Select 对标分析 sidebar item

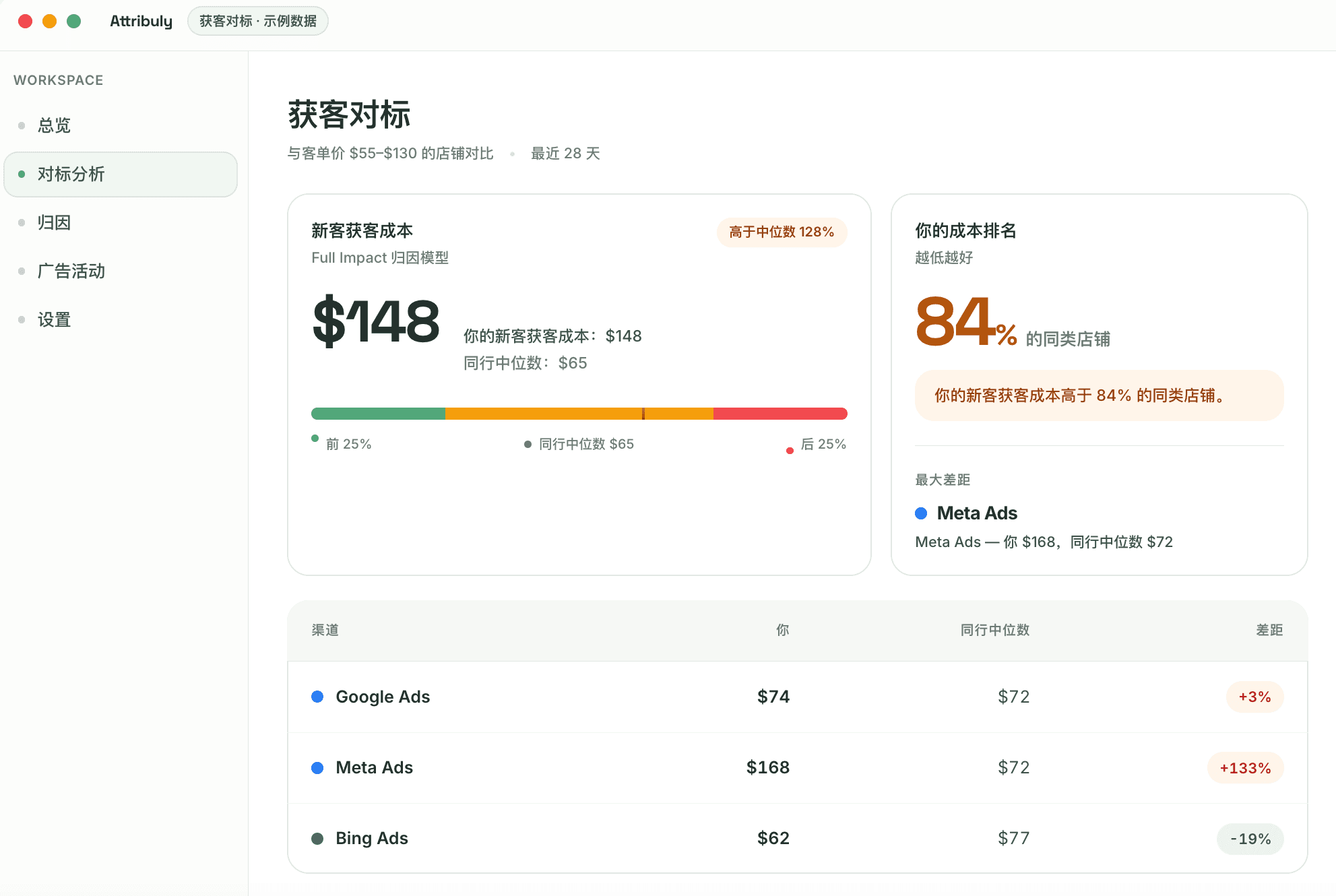click(x=121, y=174)
